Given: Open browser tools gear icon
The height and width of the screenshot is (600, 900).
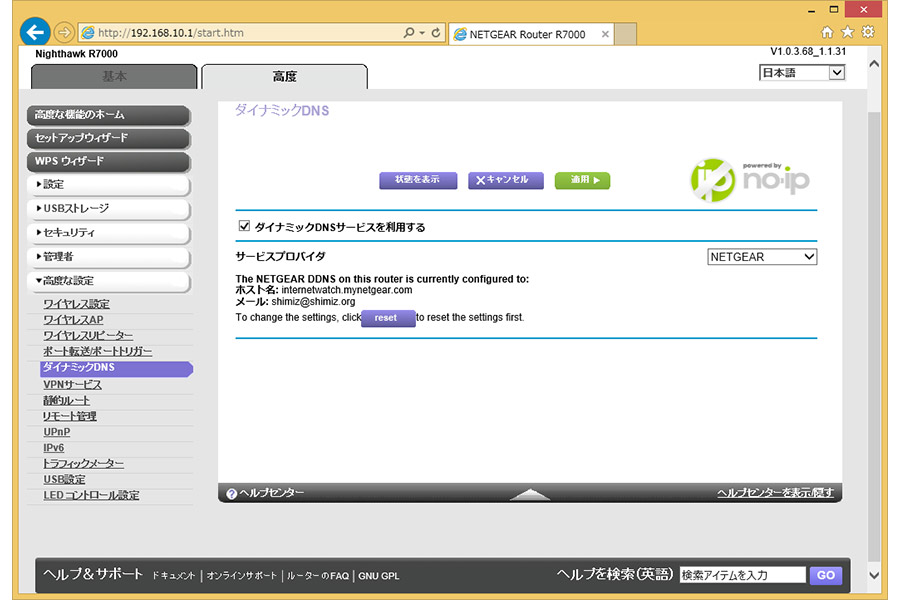Looking at the screenshot, I should click(867, 32).
